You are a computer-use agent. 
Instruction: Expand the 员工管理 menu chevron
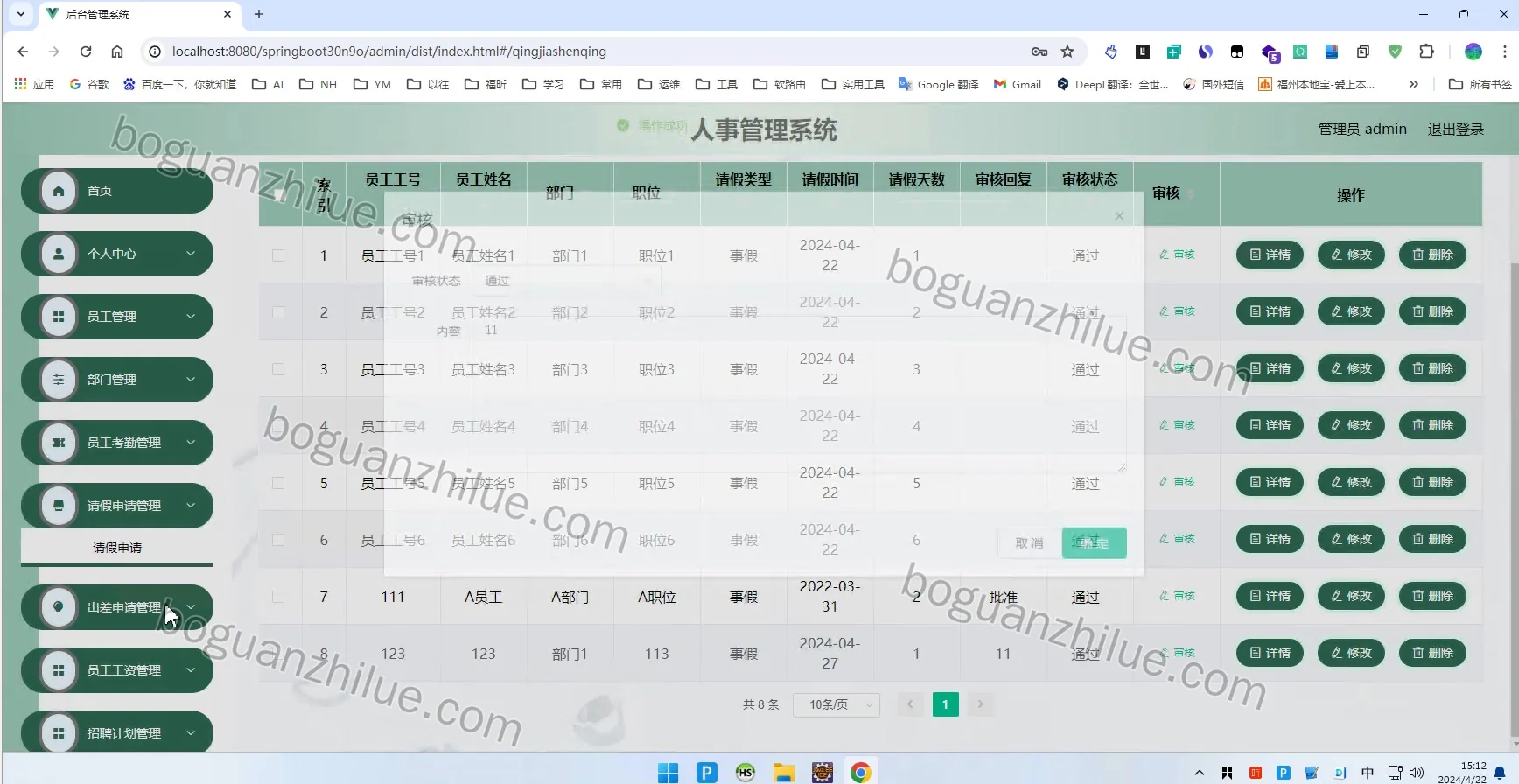coord(191,317)
